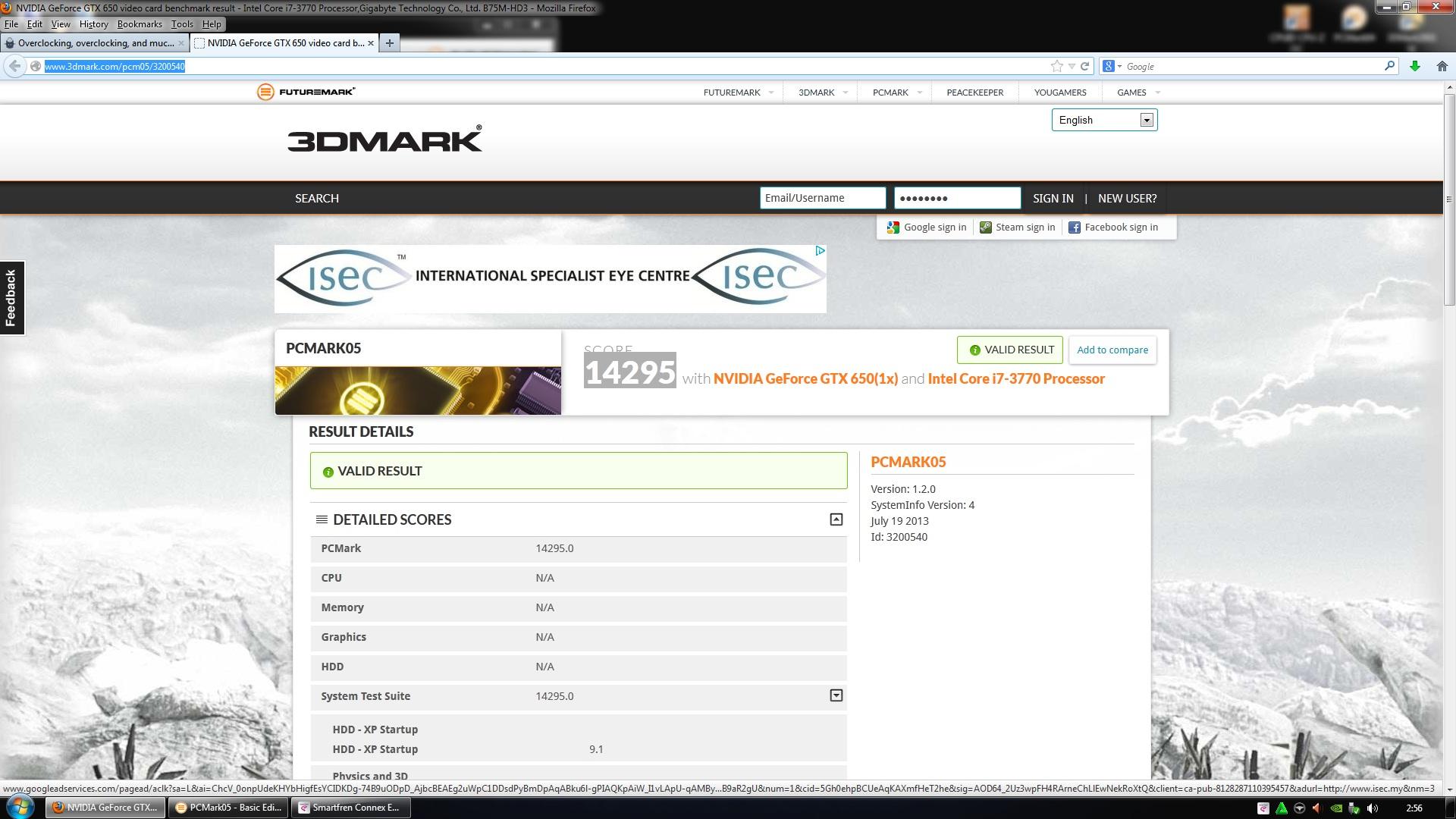The image size is (1456, 819).
Task: Collapse the System Test Suite row
Action: (x=836, y=695)
